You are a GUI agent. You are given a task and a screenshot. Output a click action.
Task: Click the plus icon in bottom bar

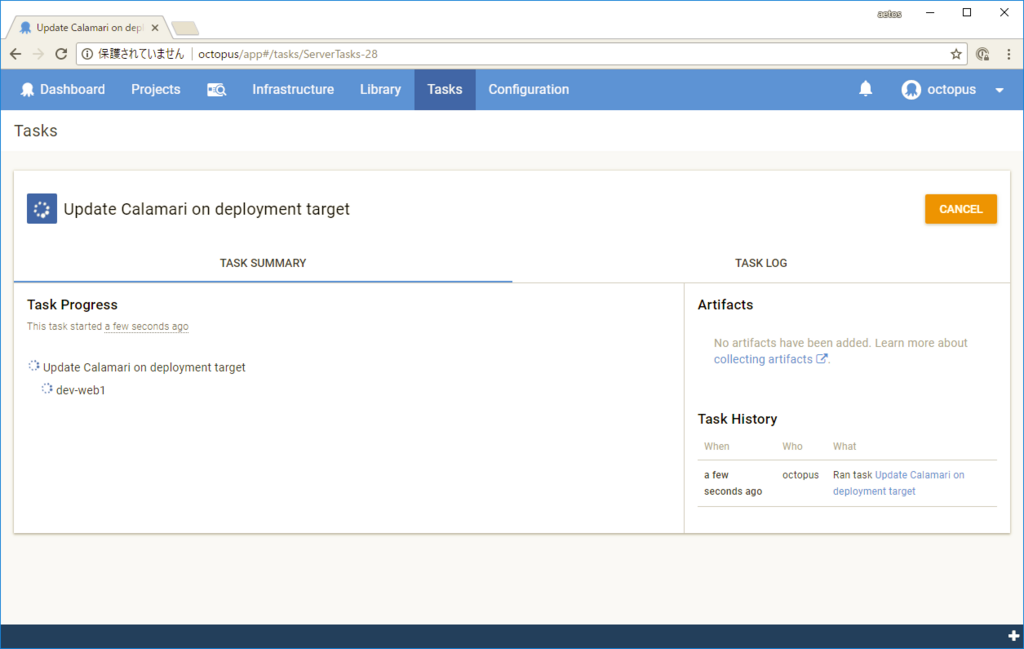[1014, 636]
